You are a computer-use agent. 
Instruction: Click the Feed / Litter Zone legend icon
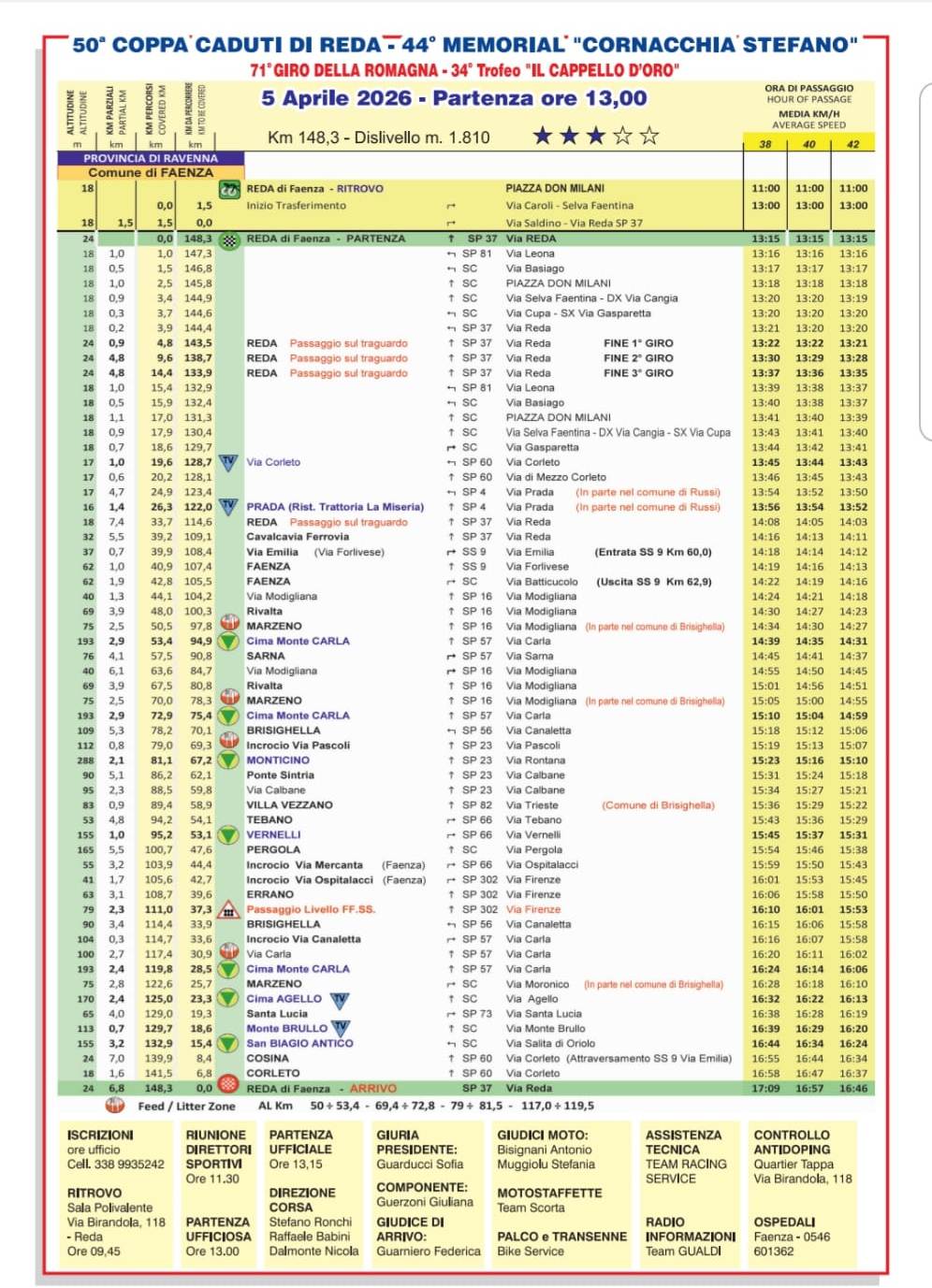[115, 1106]
